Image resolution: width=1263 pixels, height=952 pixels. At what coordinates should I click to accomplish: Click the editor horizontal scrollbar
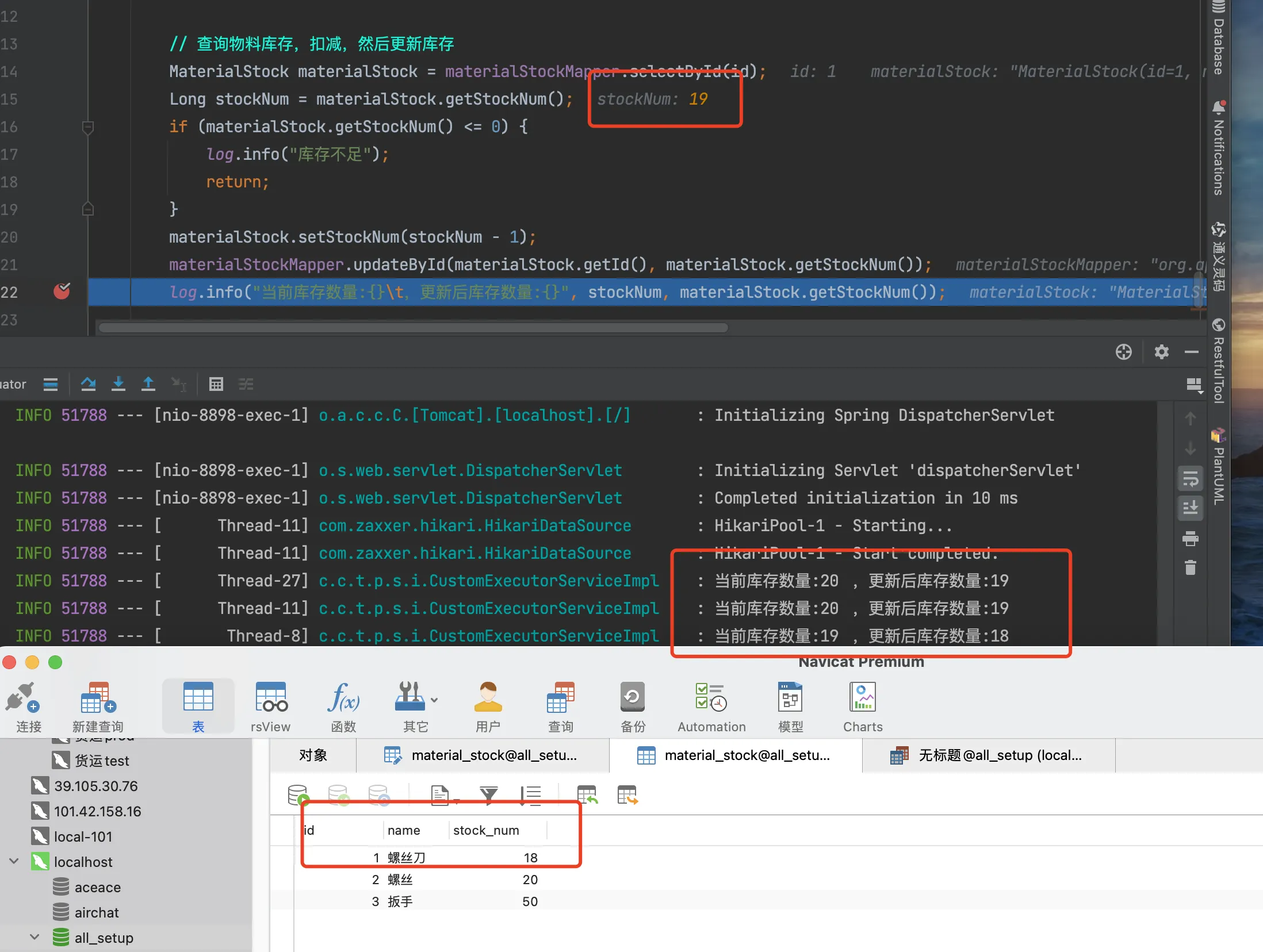coord(413,328)
